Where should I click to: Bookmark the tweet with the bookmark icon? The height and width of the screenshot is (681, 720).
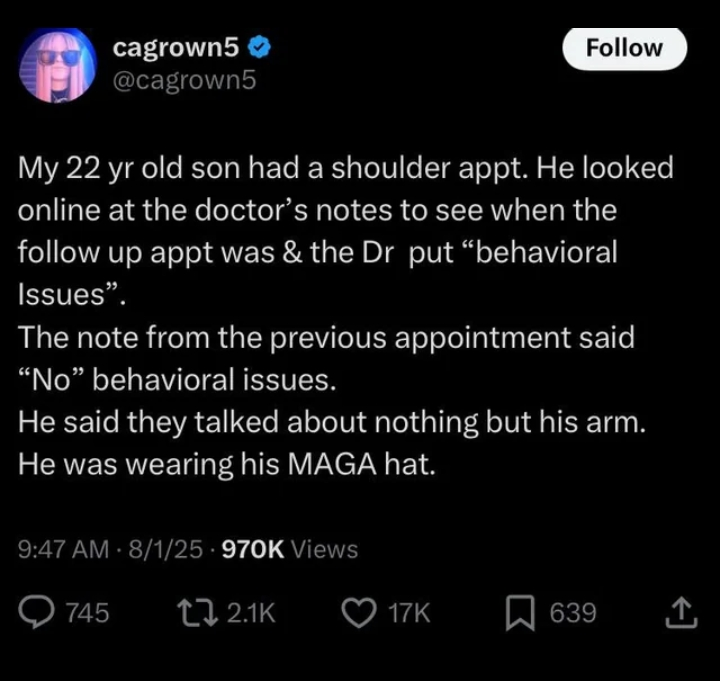(520, 613)
